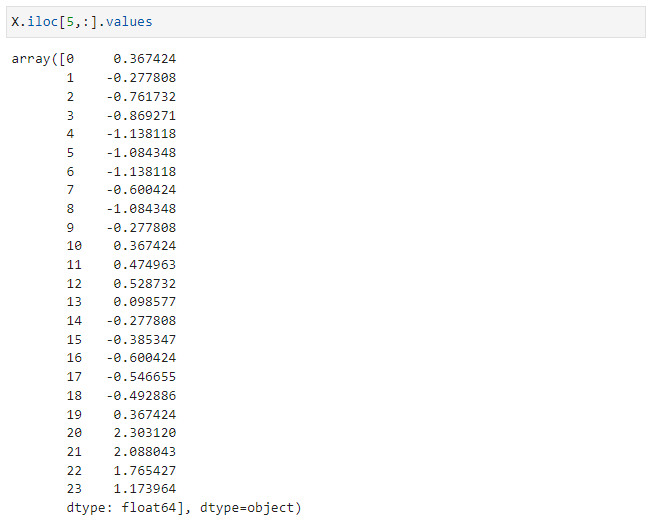
Task: Select the value 2.088043
Action: click(x=145, y=451)
